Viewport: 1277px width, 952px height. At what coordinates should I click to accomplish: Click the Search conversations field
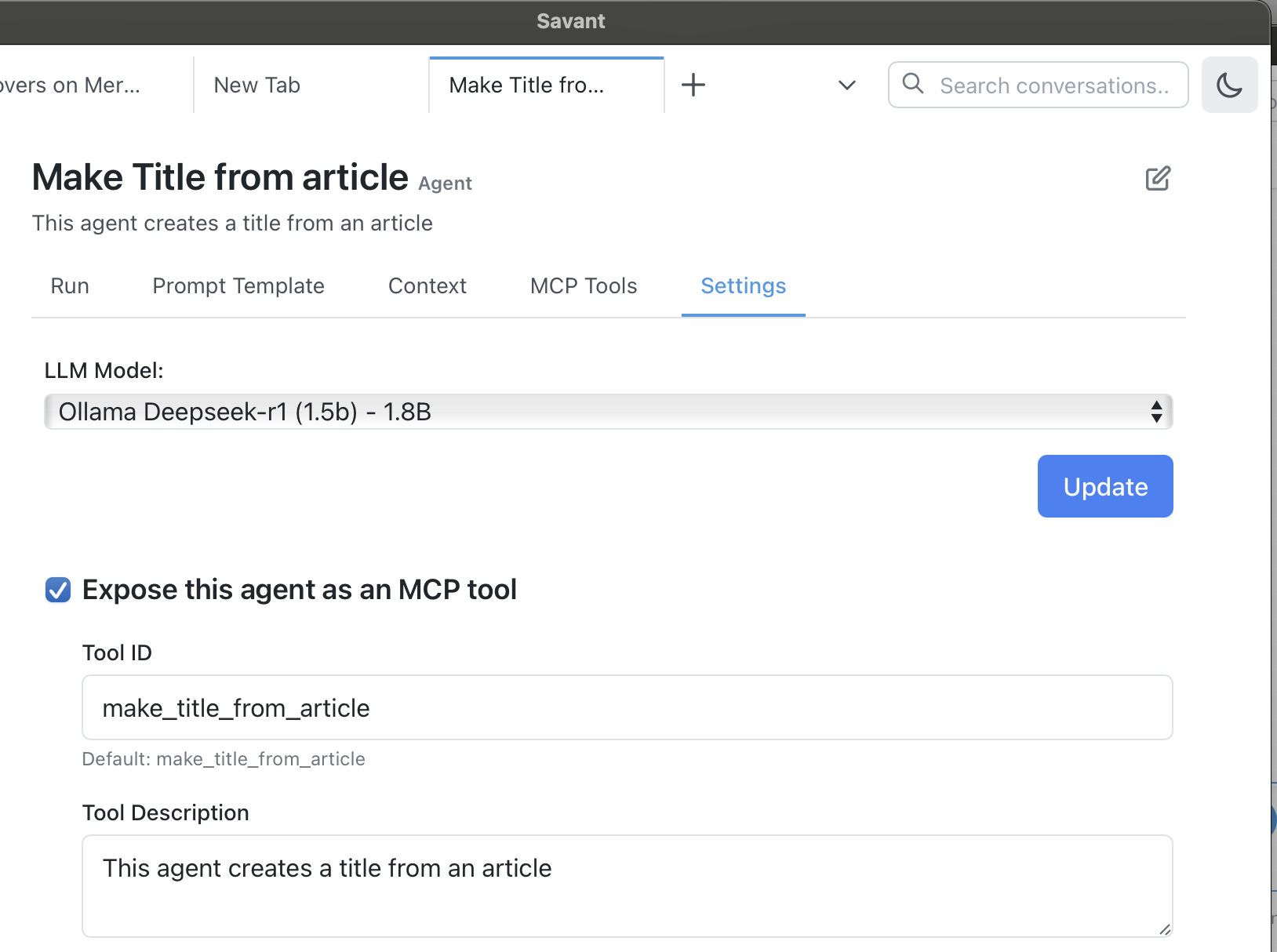1054,85
